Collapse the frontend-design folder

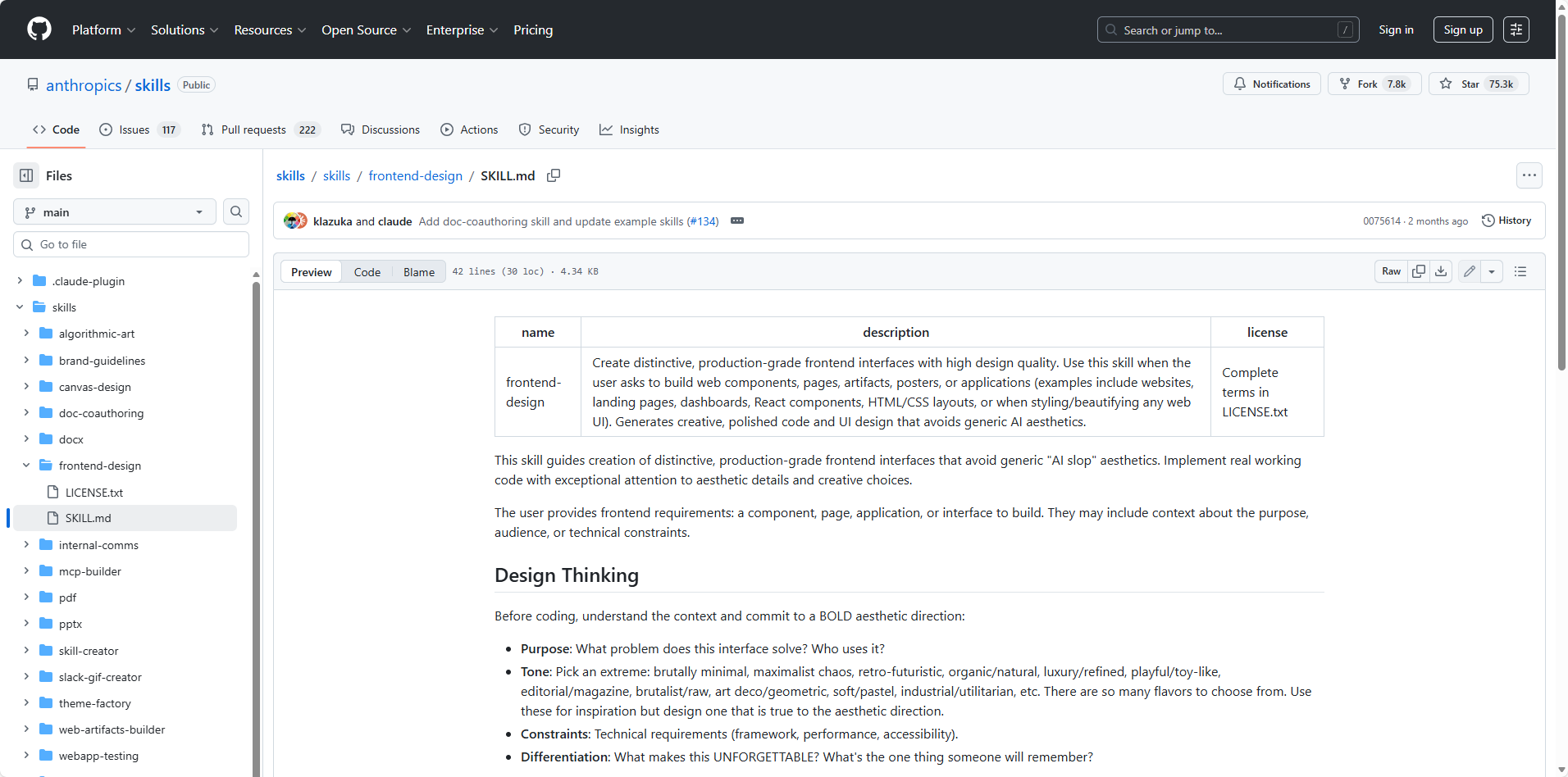(x=26, y=466)
